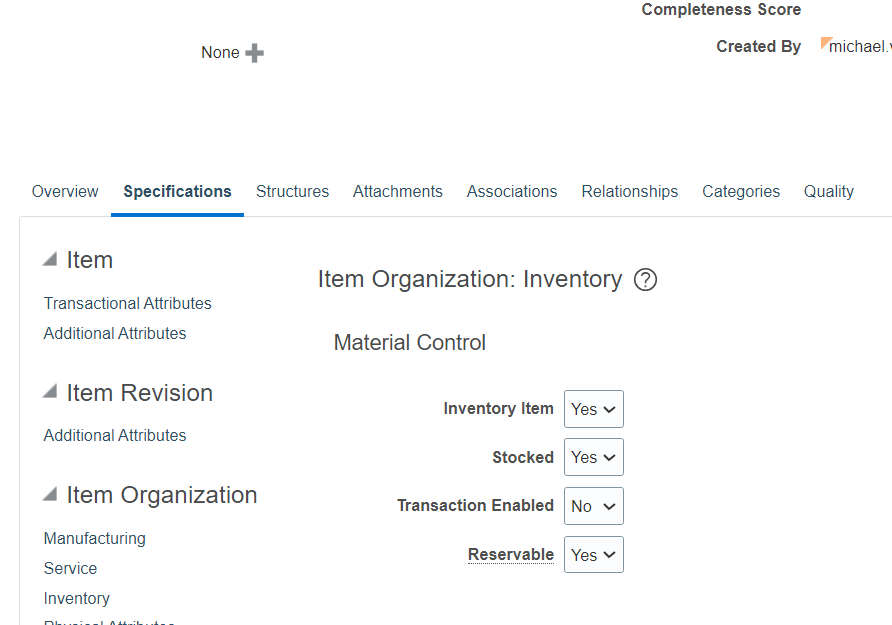This screenshot has height=625, width=892.
Task: Click the orange flag icon beside michael username
Action: tap(828, 42)
